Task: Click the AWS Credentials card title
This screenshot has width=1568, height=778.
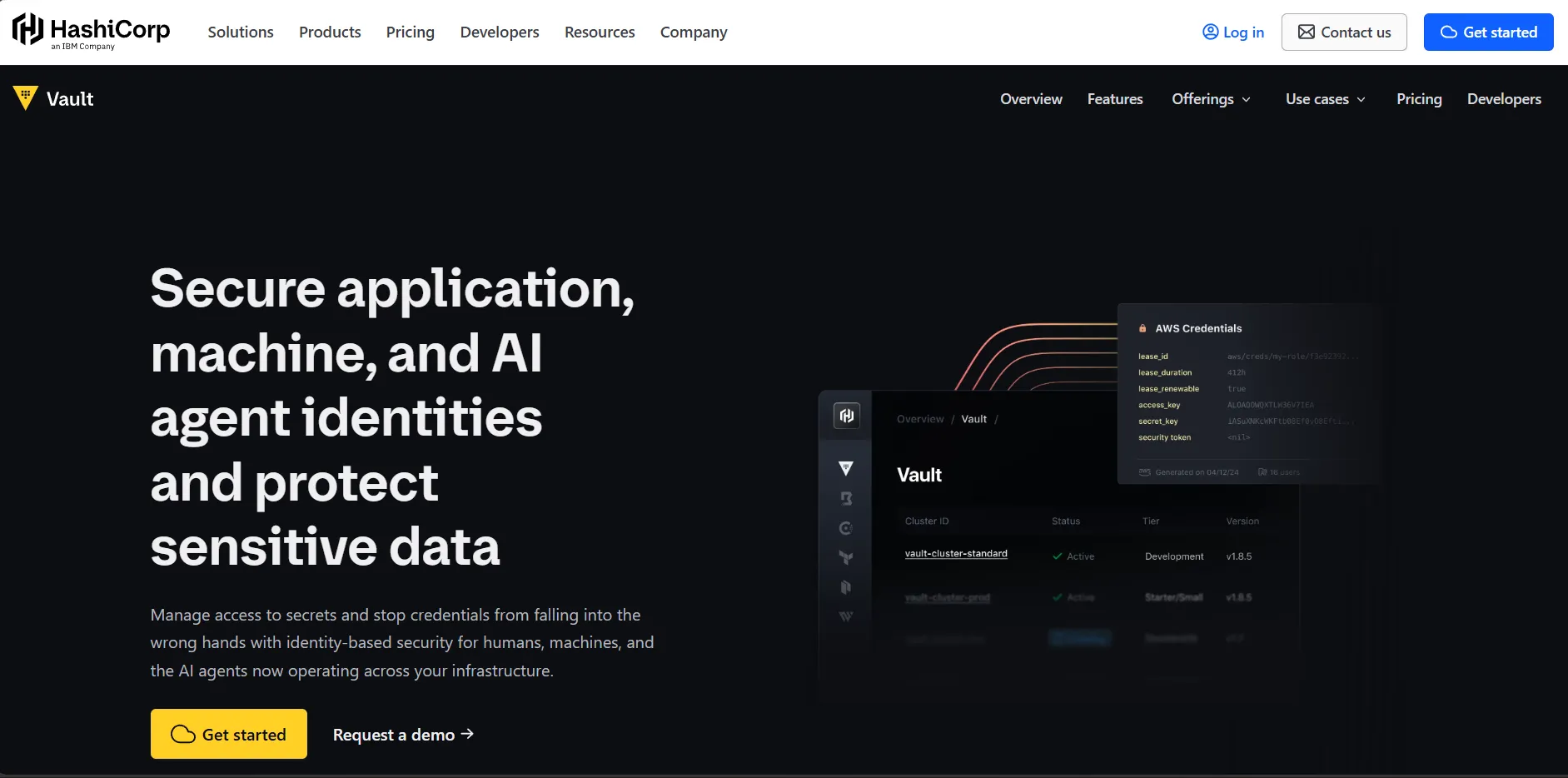Action: click(x=1198, y=328)
